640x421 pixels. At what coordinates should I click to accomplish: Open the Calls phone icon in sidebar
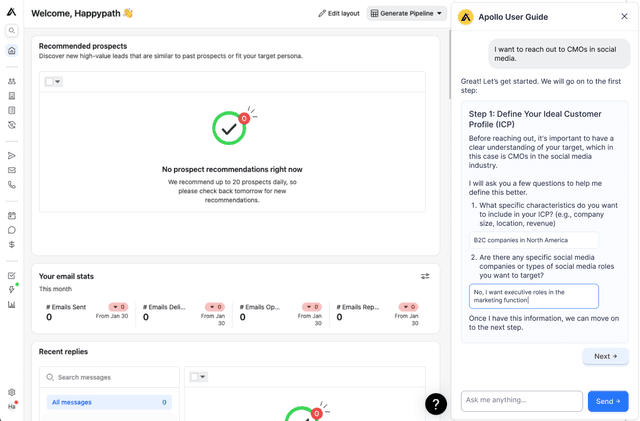pyautogui.click(x=11, y=185)
